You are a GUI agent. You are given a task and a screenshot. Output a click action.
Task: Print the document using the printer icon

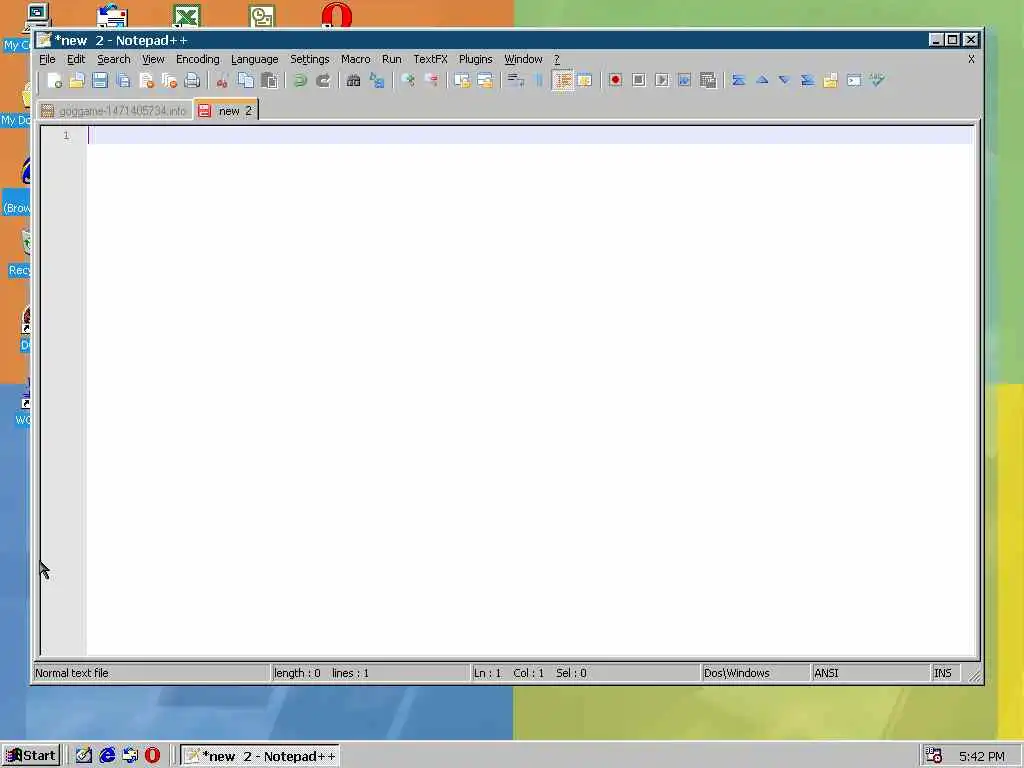192,80
